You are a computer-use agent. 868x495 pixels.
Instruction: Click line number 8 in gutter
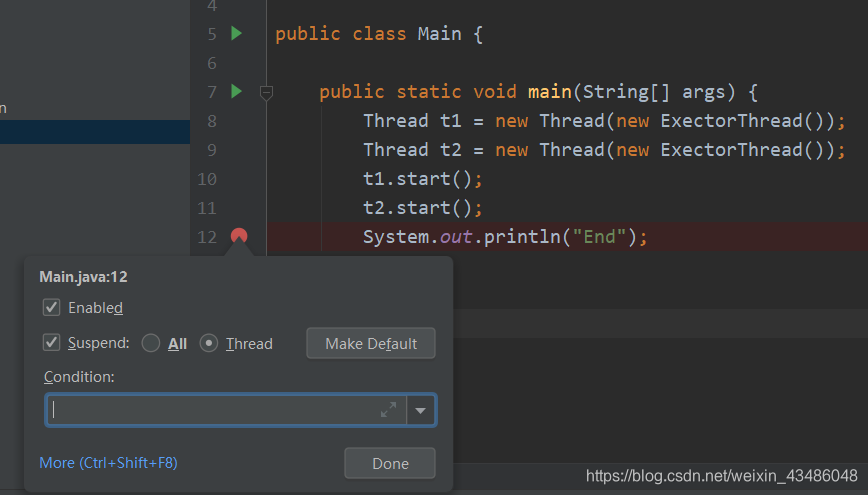pyautogui.click(x=212, y=121)
